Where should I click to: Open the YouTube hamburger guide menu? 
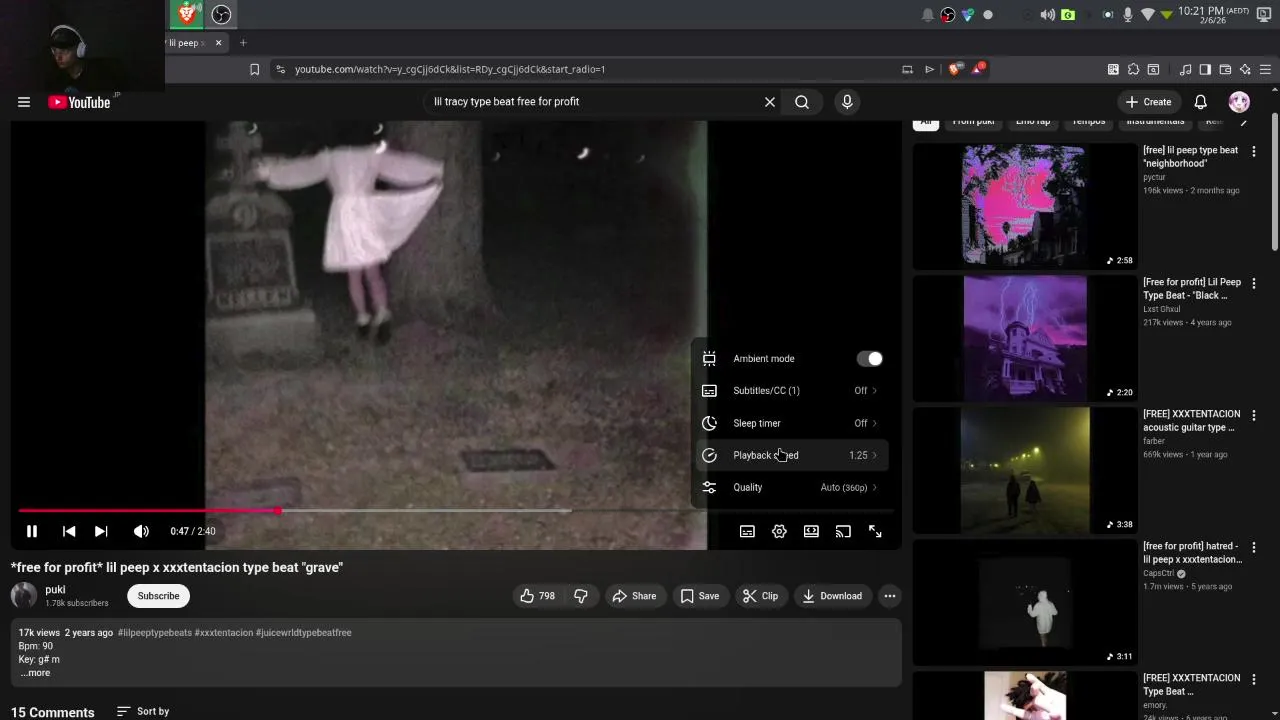point(24,102)
